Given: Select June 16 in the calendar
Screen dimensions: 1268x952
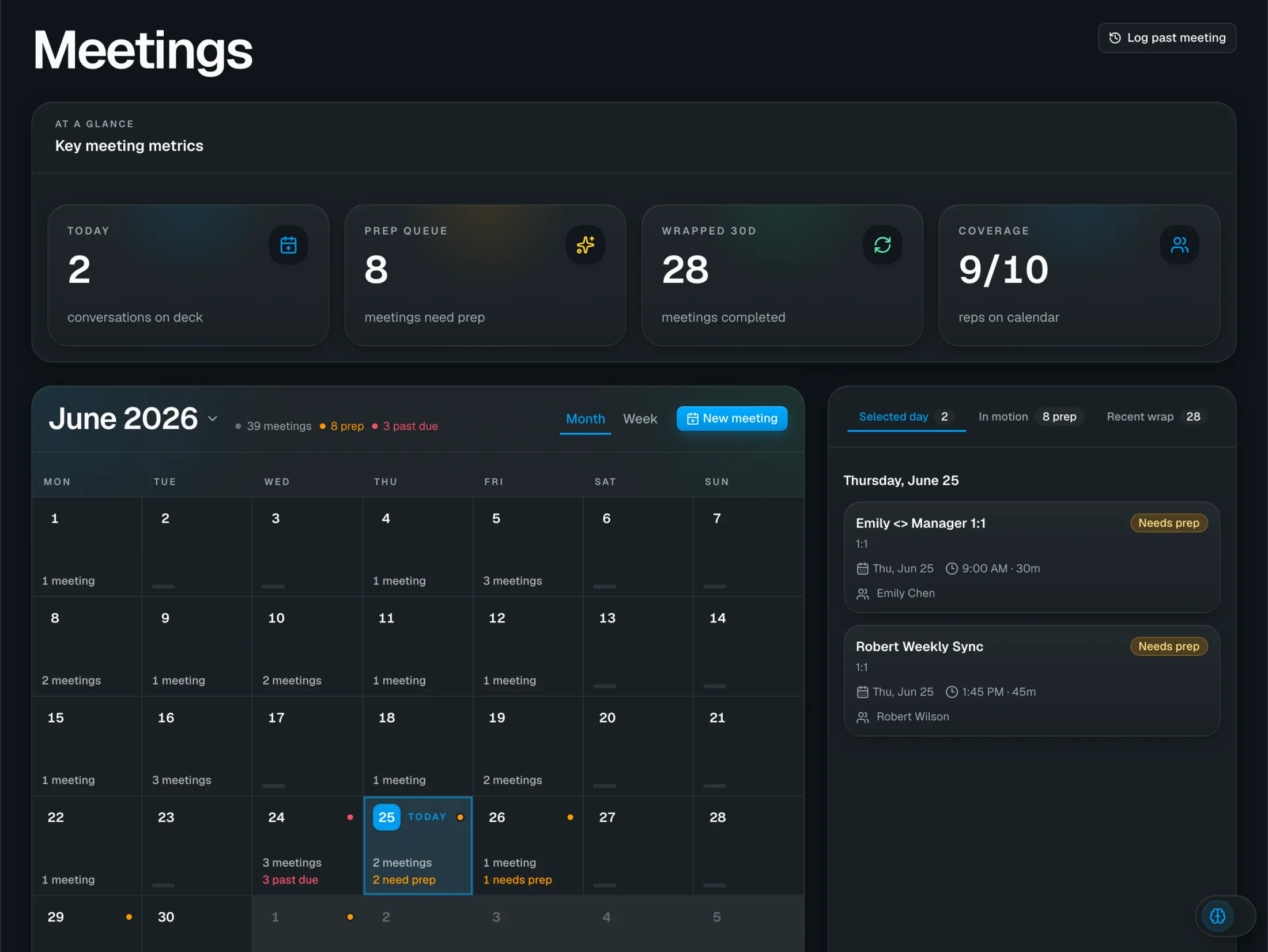Looking at the screenshot, I should click(x=197, y=746).
